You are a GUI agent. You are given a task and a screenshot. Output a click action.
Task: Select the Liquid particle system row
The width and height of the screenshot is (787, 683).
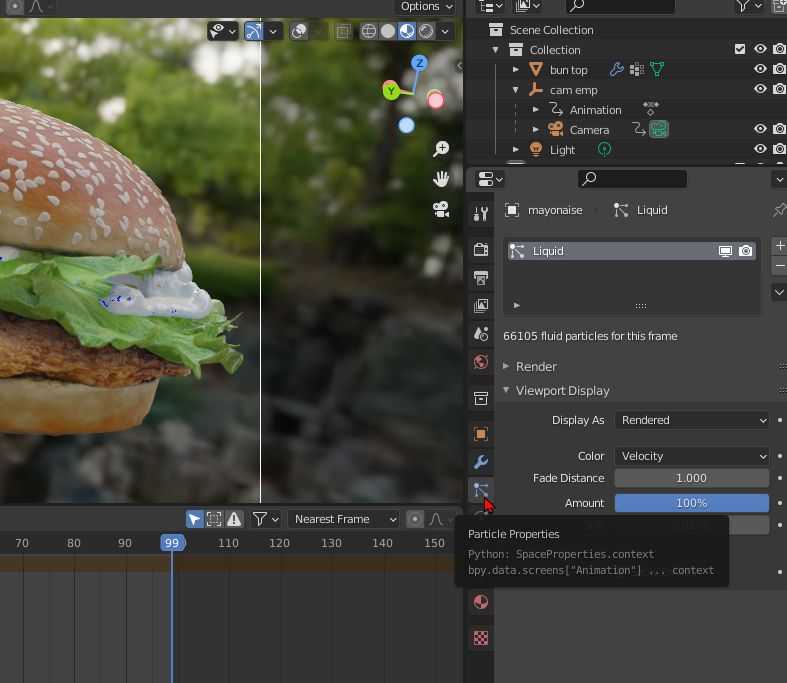pos(632,251)
